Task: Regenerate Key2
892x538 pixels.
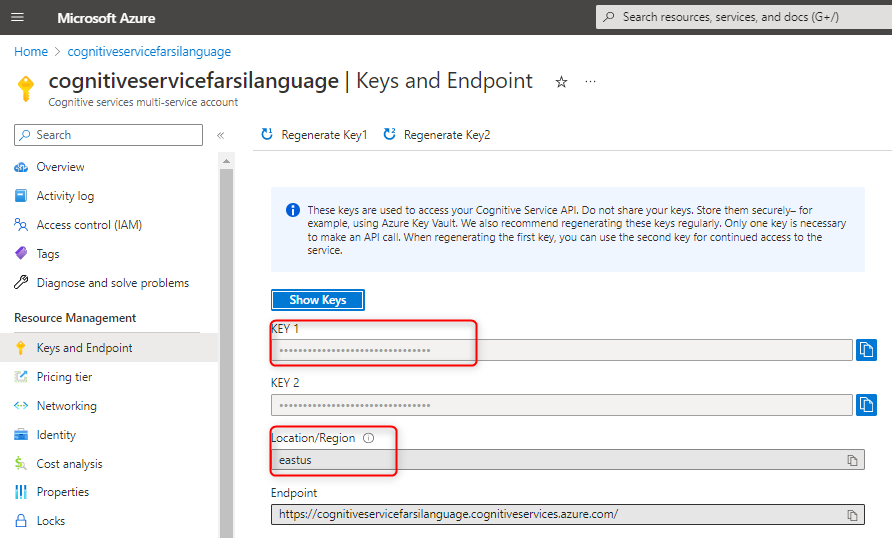Action: point(437,135)
